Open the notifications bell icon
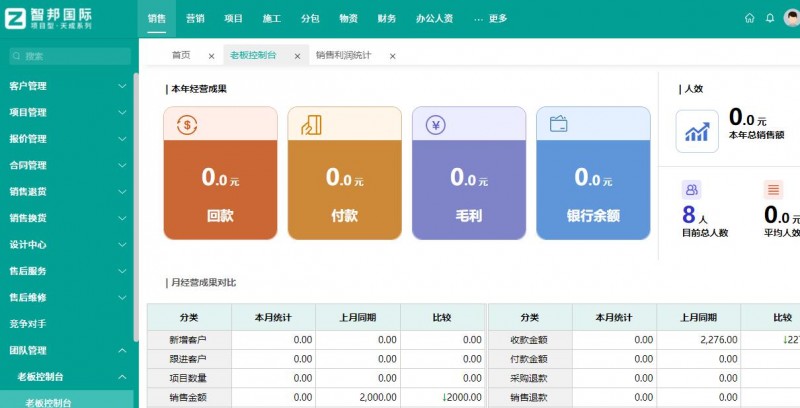Image resolution: width=800 pixels, height=408 pixels. pyautogui.click(x=770, y=18)
